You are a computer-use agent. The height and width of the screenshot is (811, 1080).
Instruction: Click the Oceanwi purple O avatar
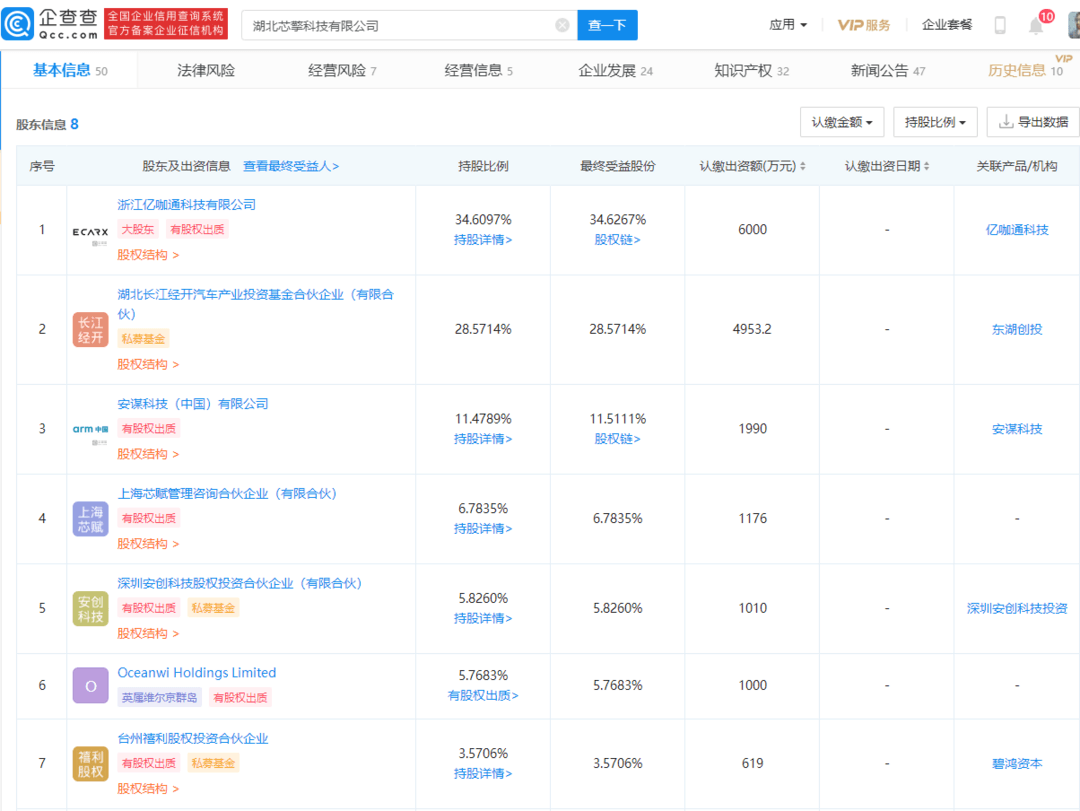[90, 686]
